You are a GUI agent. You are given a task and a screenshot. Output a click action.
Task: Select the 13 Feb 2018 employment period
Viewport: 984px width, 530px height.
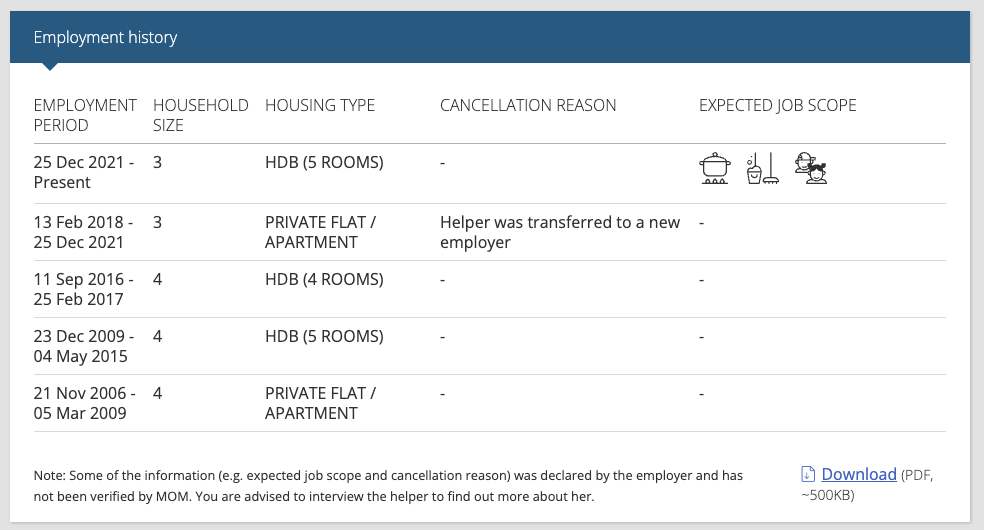(x=83, y=232)
